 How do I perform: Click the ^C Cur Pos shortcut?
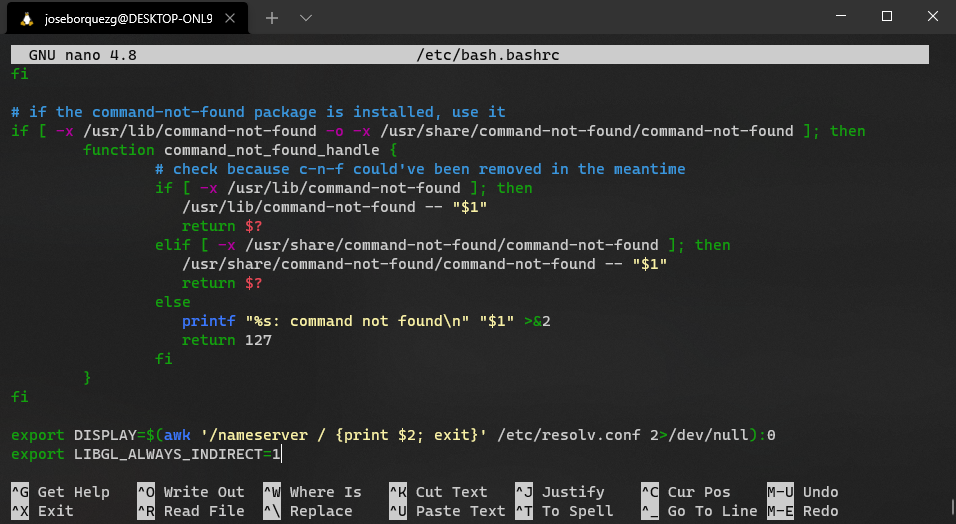pyautogui.click(x=686, y=492)
